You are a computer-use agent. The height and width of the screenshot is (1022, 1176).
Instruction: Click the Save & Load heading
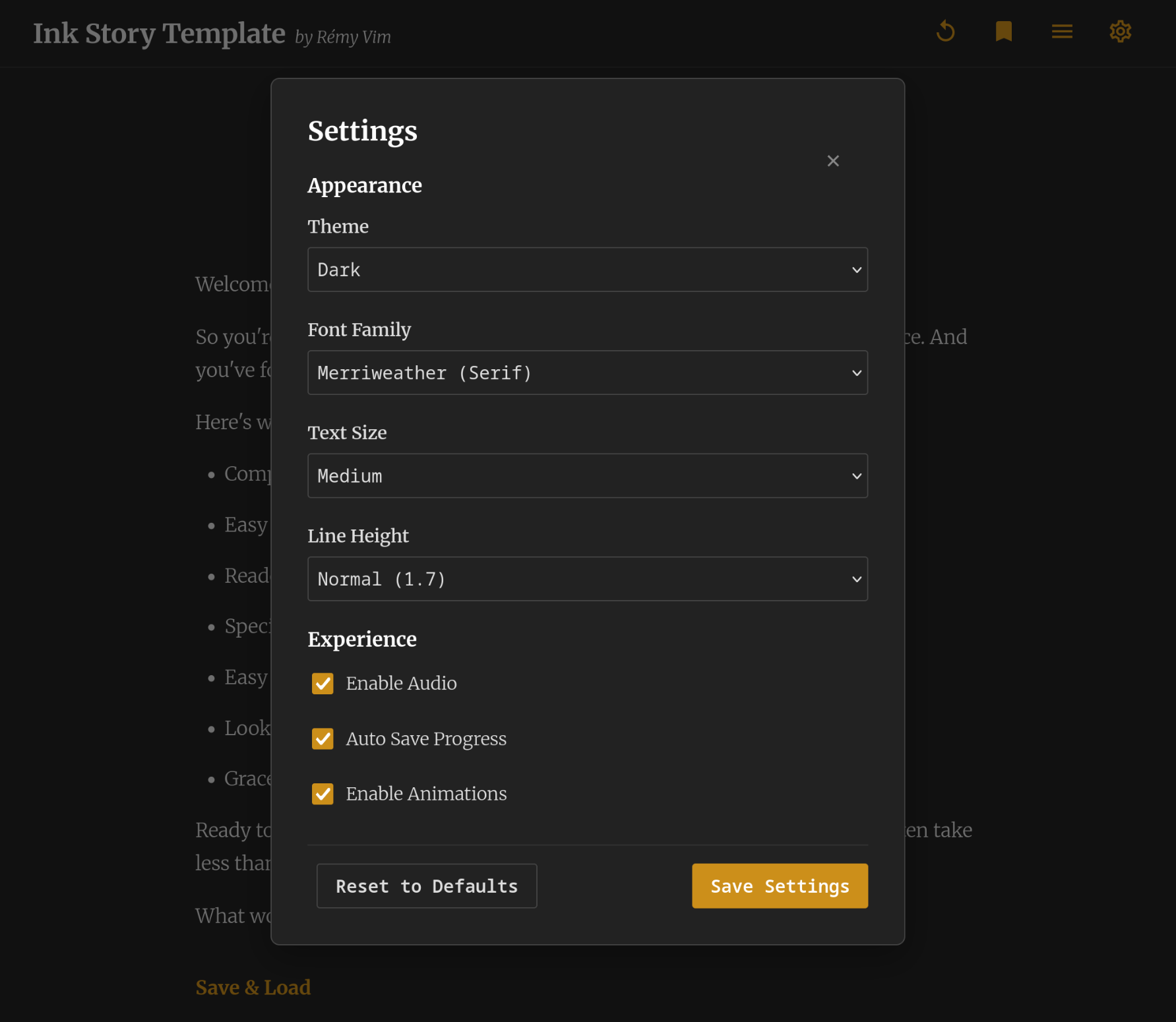[253, 987]
